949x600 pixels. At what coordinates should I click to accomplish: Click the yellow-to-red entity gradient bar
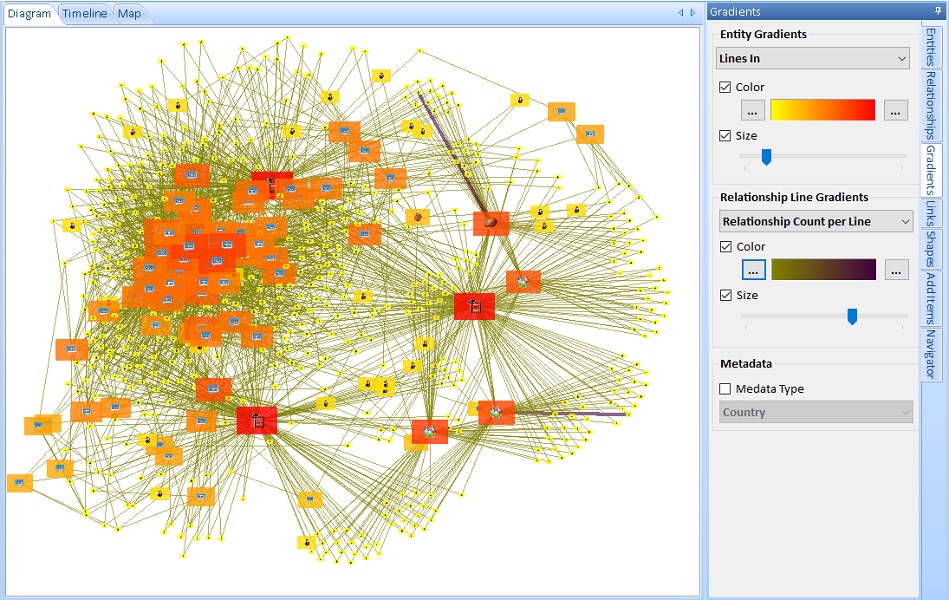click(822, 110)
